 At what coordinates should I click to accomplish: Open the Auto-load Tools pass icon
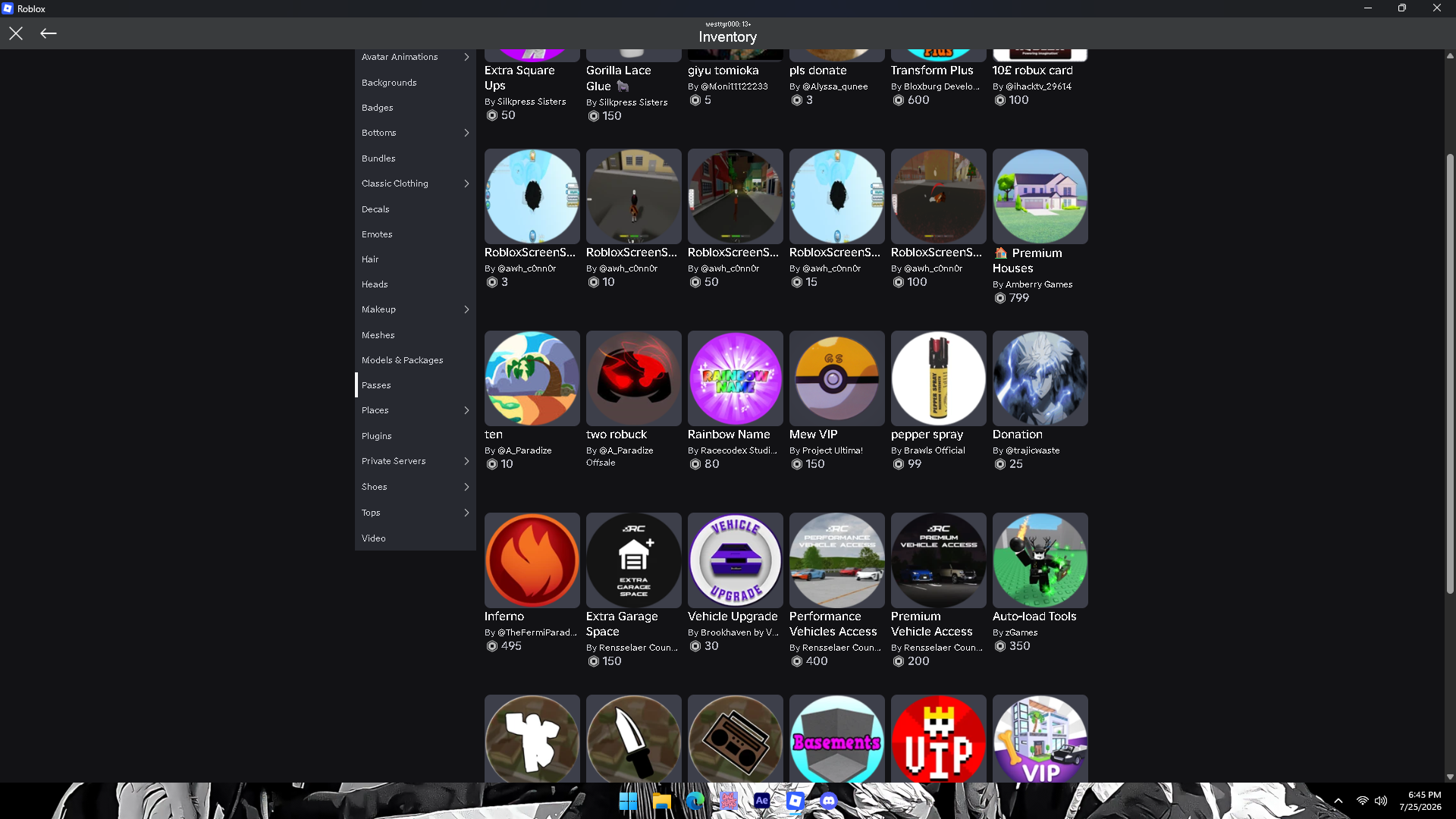coord(1040,560)
